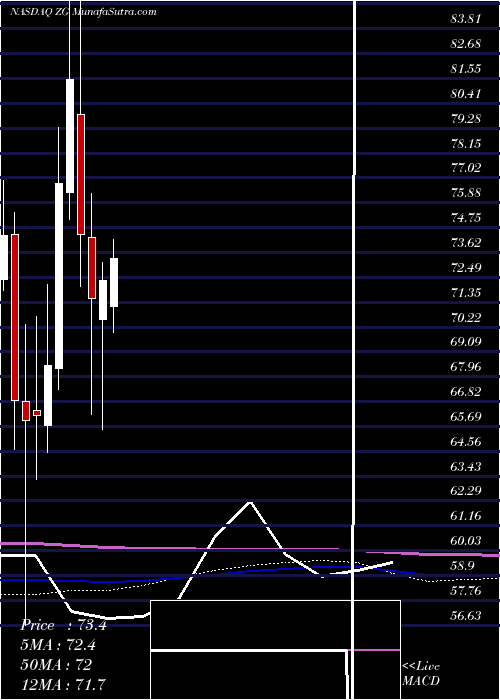Click the 65.69 price axis label
This screenshot has width=500, height=700.
pos(466,417)
